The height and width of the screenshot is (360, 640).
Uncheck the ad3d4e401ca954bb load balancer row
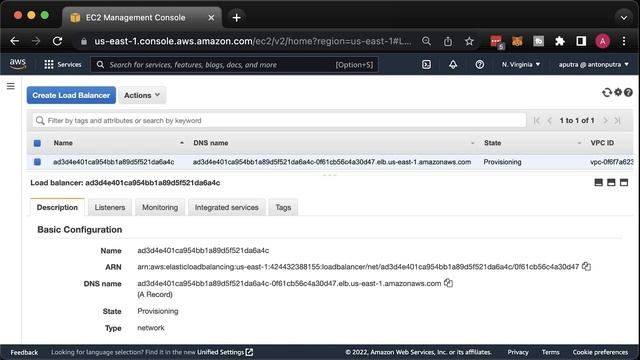click(37, 162)
